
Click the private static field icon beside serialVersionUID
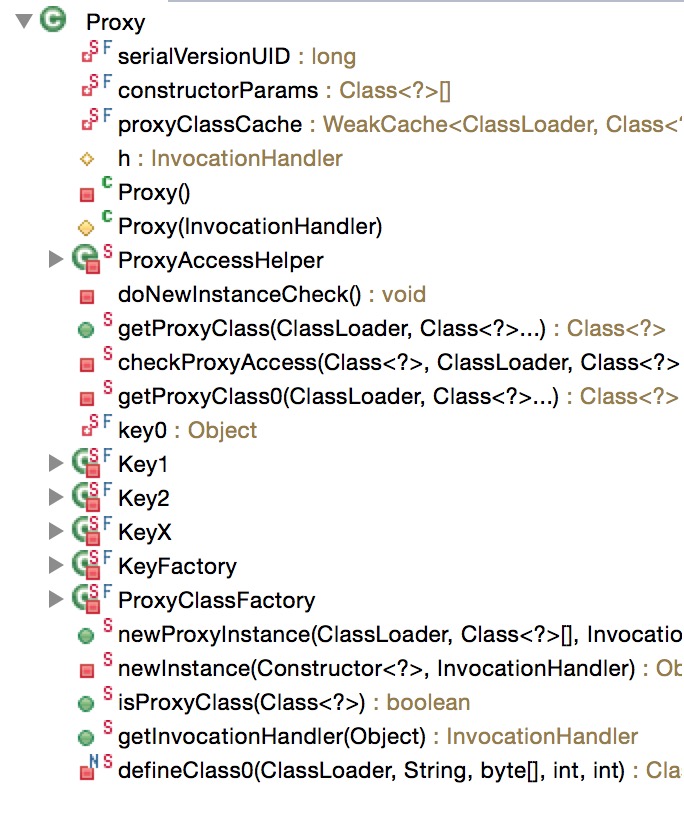click(x=90, y=54)
